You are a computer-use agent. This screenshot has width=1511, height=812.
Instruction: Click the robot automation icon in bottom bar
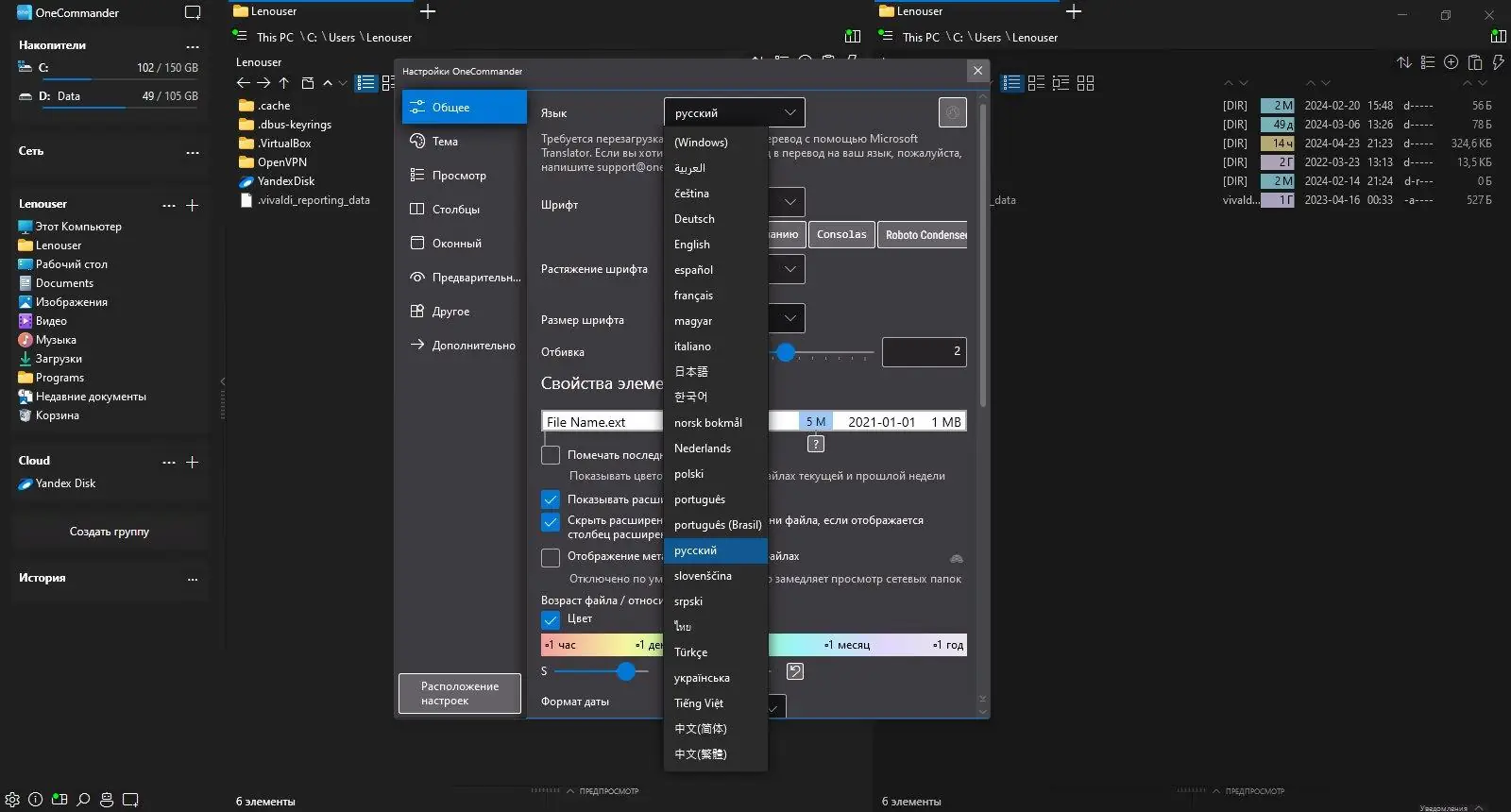[107, 800]
